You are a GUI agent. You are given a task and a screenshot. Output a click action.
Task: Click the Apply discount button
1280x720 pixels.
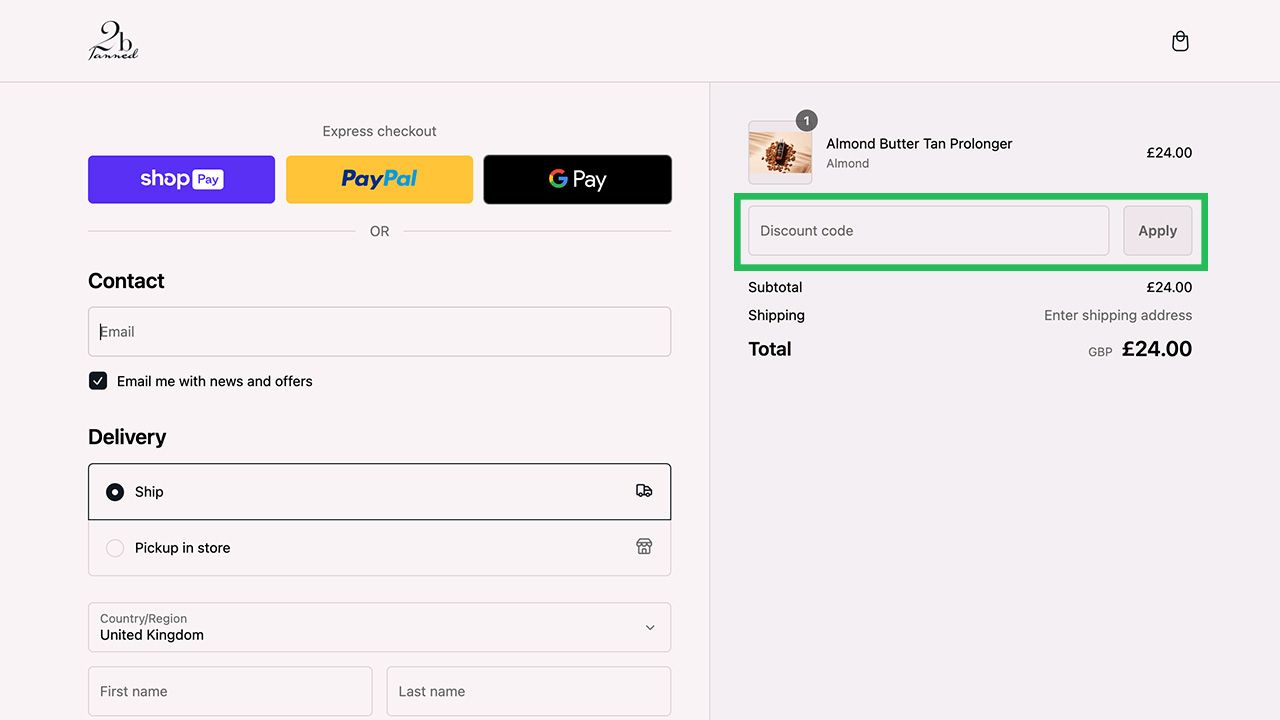1157,231
